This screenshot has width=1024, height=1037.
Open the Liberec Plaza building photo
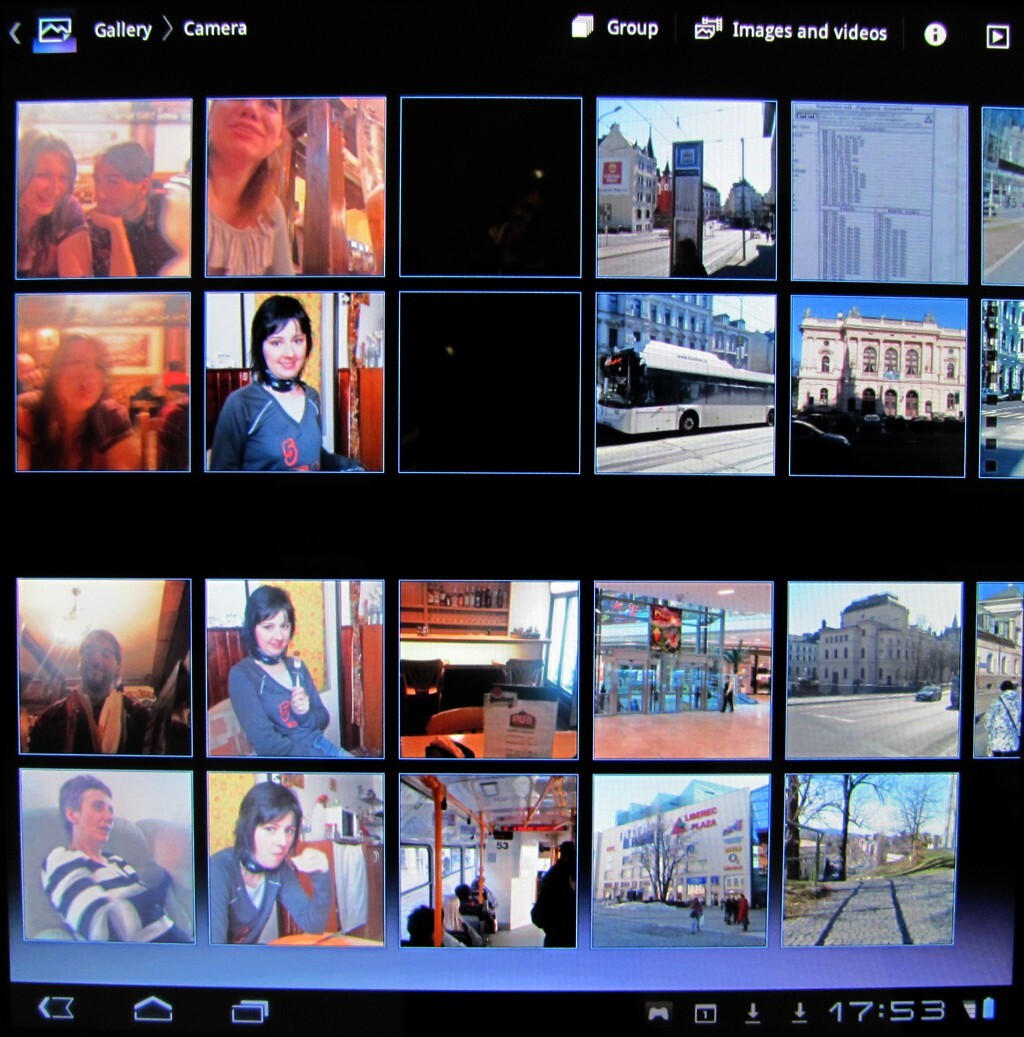click(680, 860)
